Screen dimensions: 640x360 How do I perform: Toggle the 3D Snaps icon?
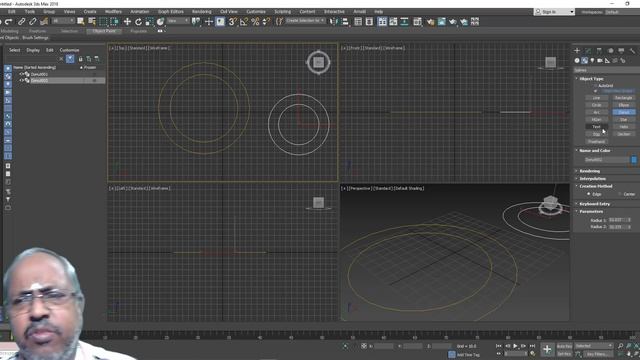click(x=233, y=22)
